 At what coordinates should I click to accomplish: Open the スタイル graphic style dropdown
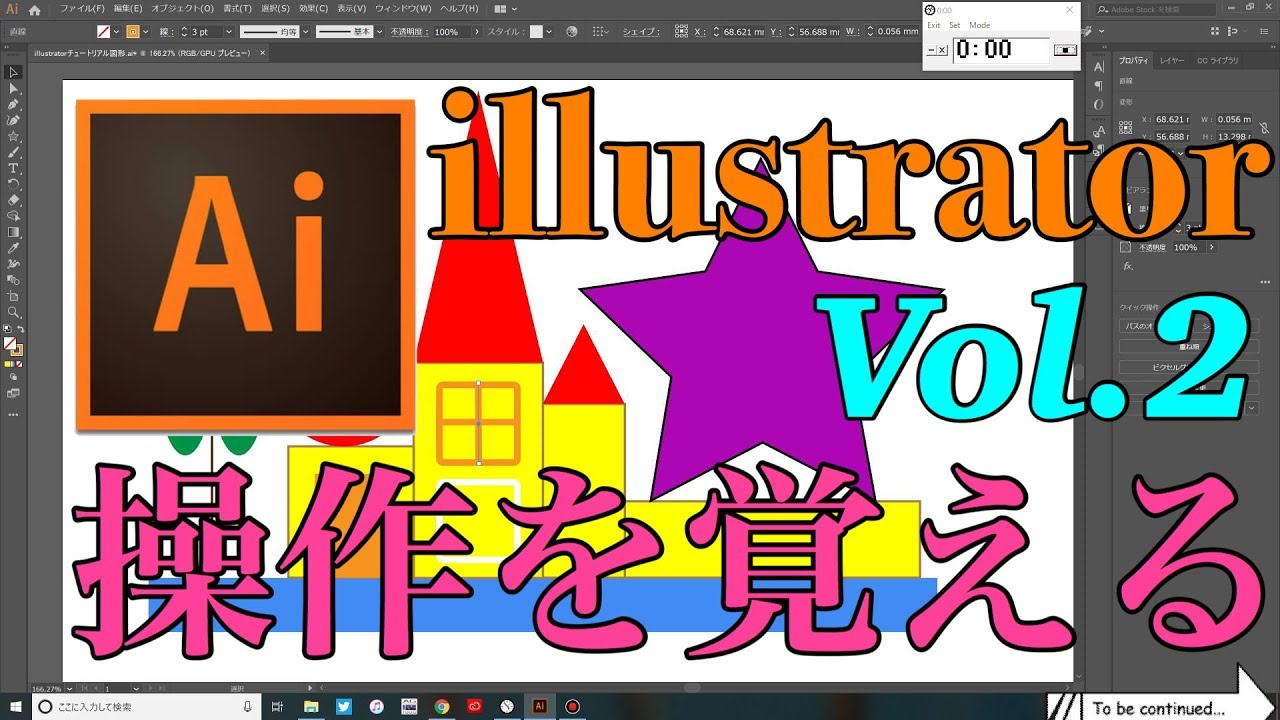coord(551,32)
